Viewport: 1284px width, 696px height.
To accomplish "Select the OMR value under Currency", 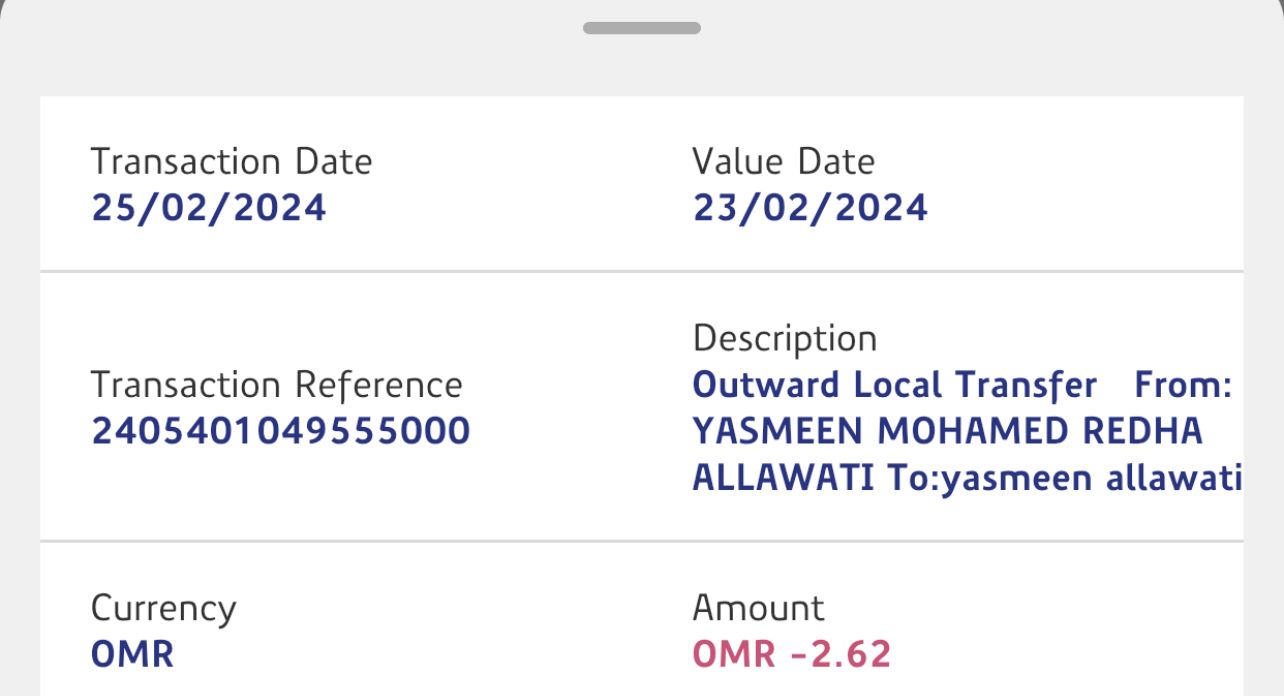I will pyautogui.click(x=132, y=655).
